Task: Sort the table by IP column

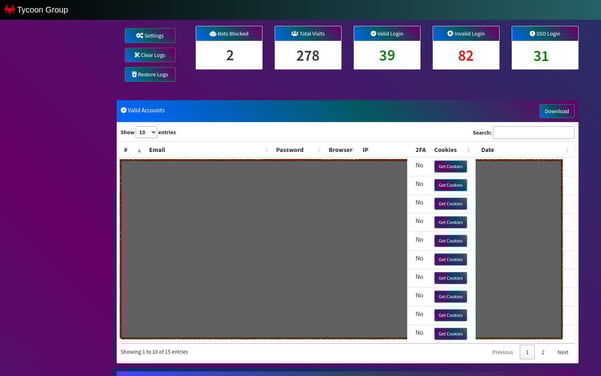Action: point(365,150)
